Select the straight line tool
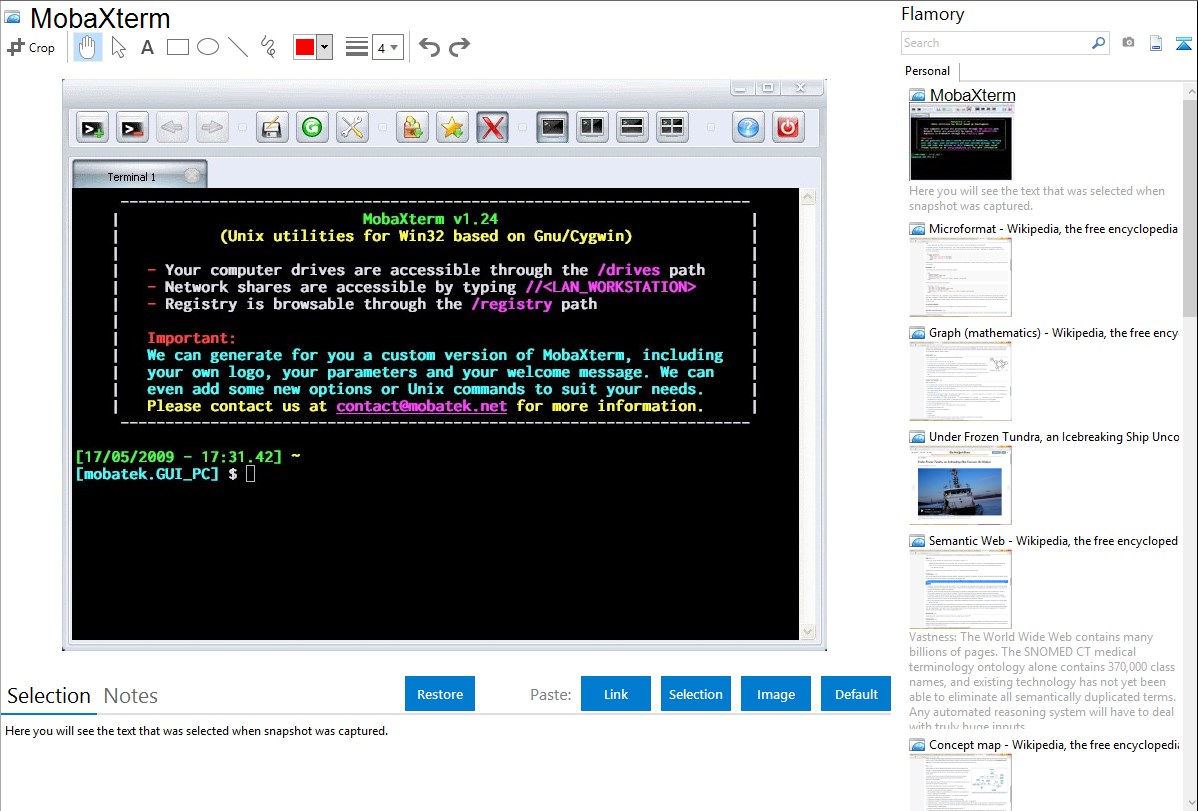The image size is (1198, 811). tap(238, 47)
